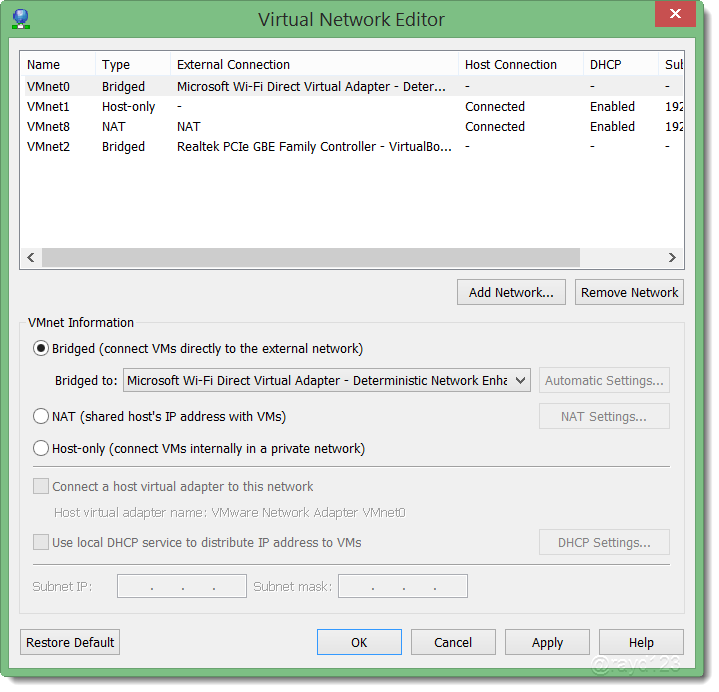Sort by the Name column header
Image resolution: width=719 pixels, height=692 pixels.
58,65
